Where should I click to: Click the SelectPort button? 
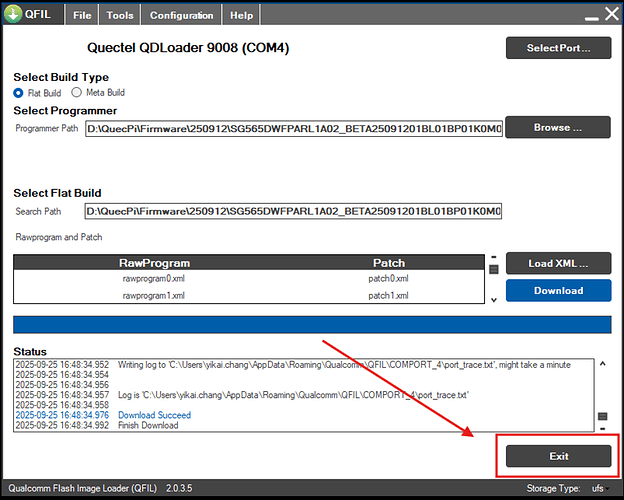pyautogui.click(x=558, y=48)
